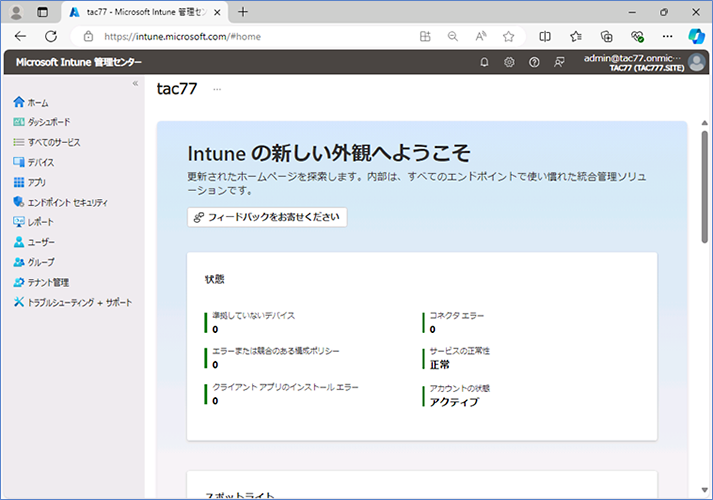Open 準拠していないデバイス status
Viewport: 713px width, 500px height.
coord(254,322)
